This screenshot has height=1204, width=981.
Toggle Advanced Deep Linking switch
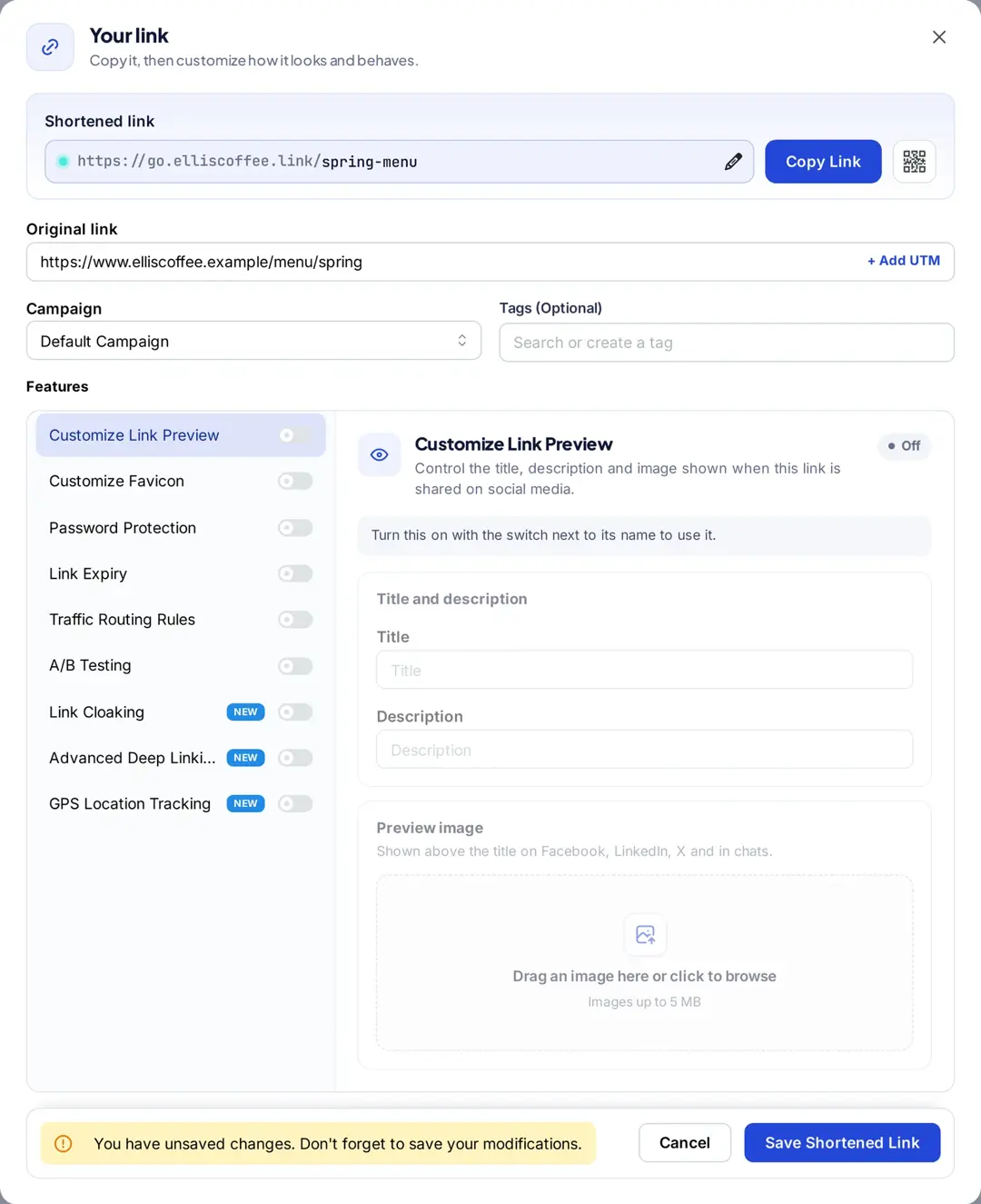[295, 758]
